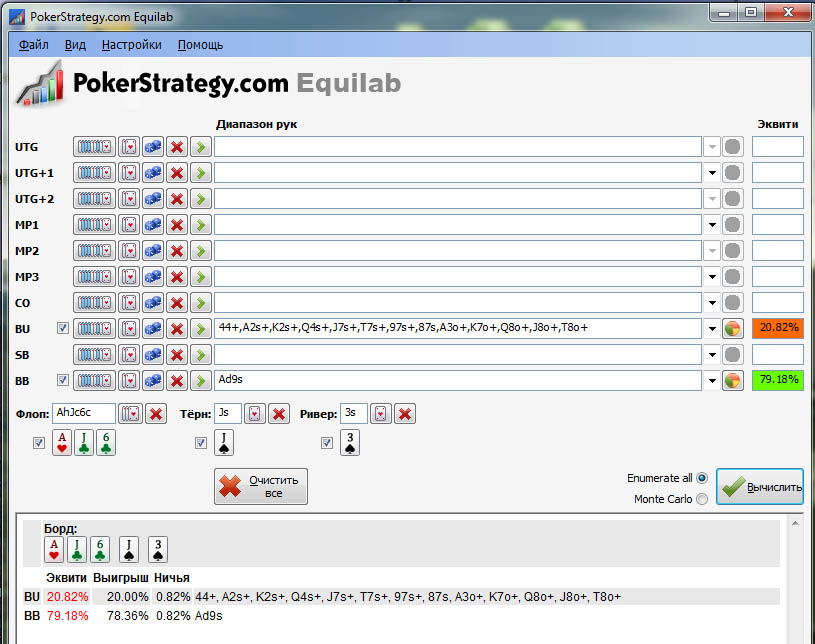Viewport: 815px width, 644px height.
Task: Open the flop card selector icon
Action: pyautogui.click(x=130, y=414)
